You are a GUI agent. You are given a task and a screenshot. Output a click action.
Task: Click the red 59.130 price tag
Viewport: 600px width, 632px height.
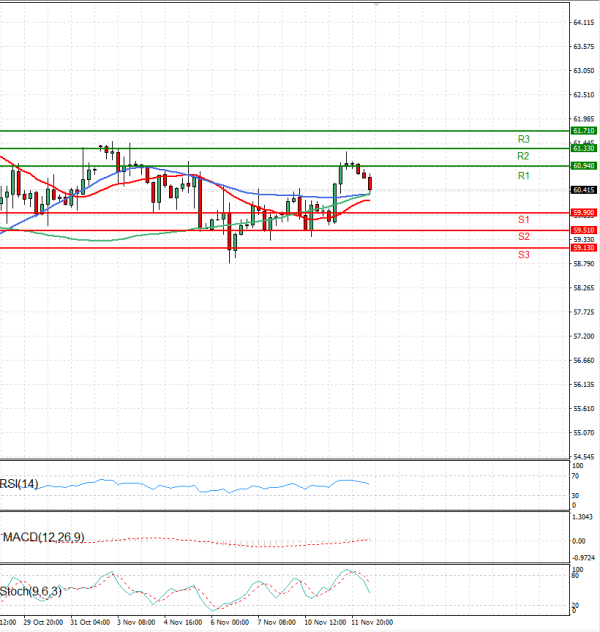point(584,247)
